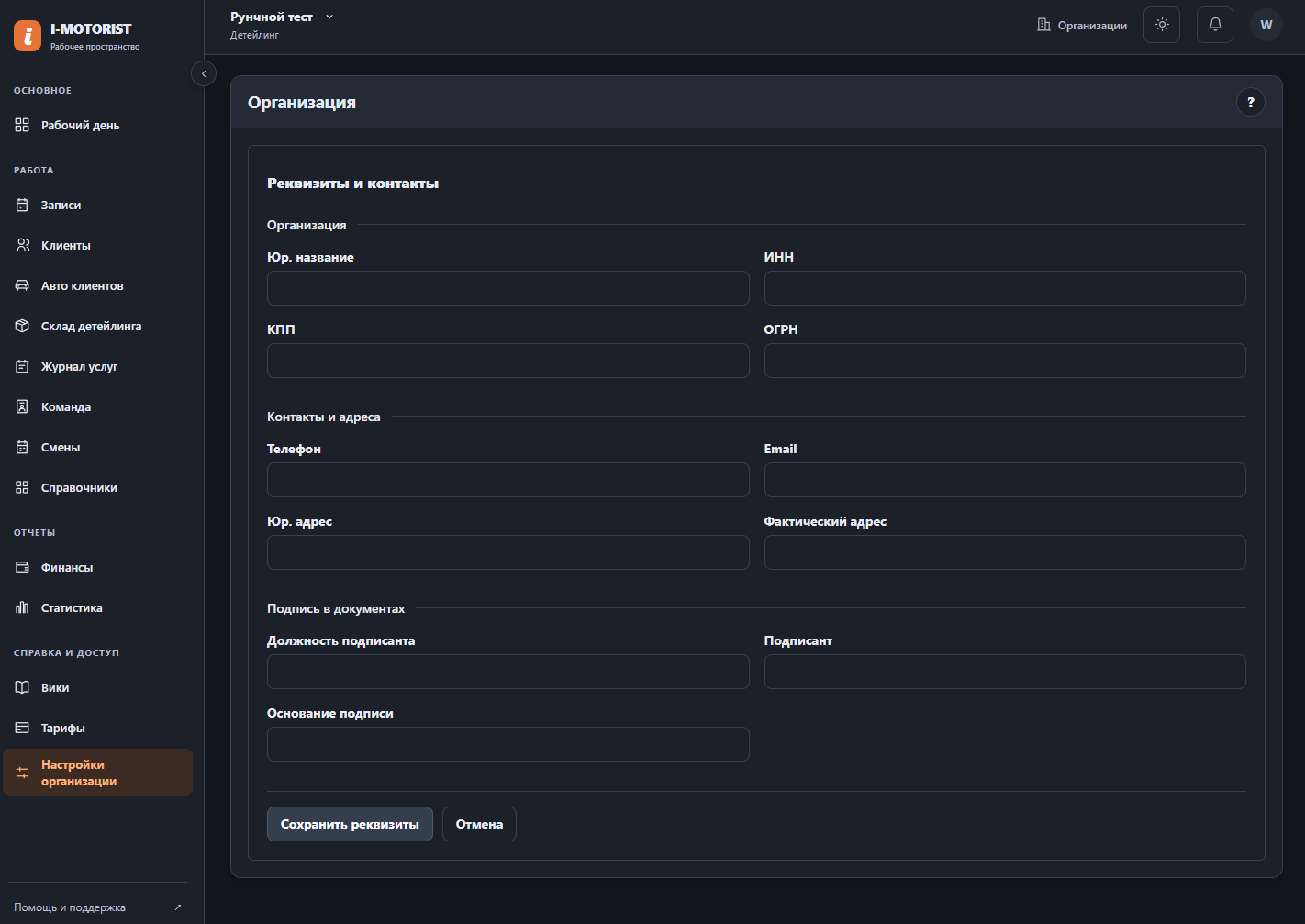Click the Email input field
Viewport: 1305px width, 924px height.
pos(1005,480)
